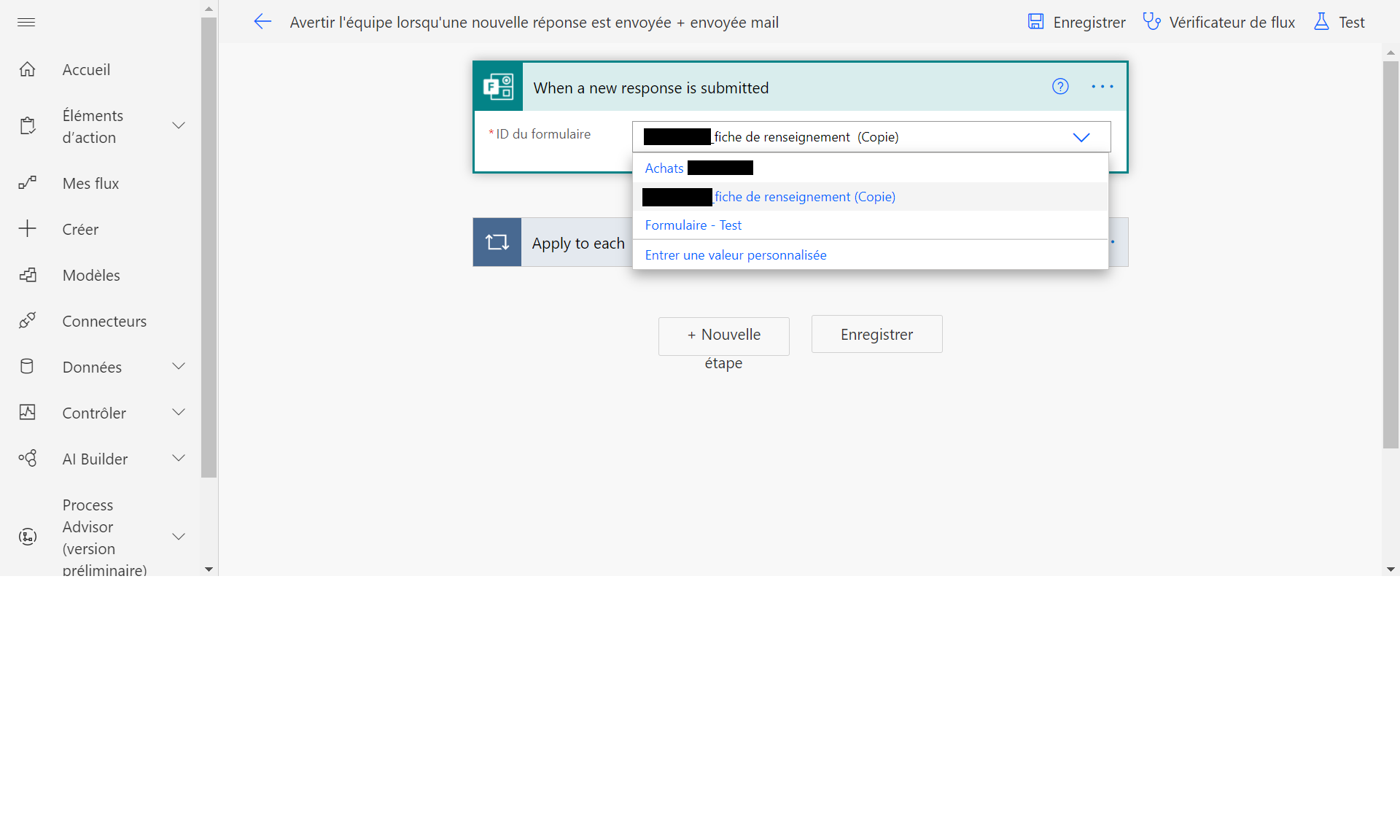
Task: Click the + Nouvelle étape button
Action: 723,335
